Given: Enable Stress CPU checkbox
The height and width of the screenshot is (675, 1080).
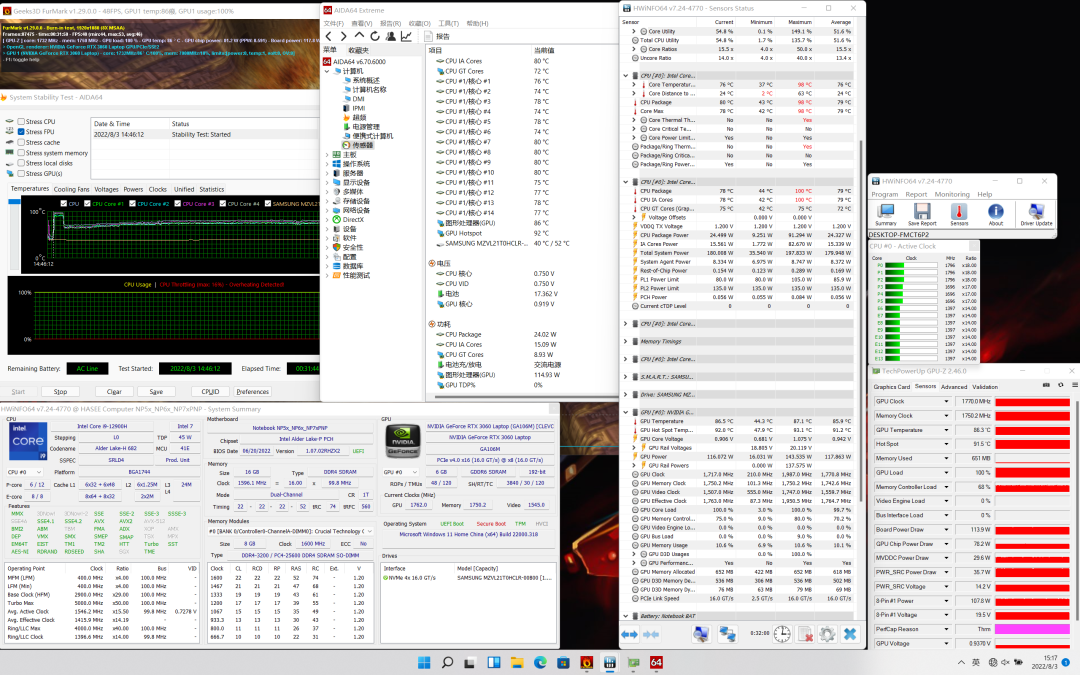Looking at the screenshot, I should click(21, 122).
